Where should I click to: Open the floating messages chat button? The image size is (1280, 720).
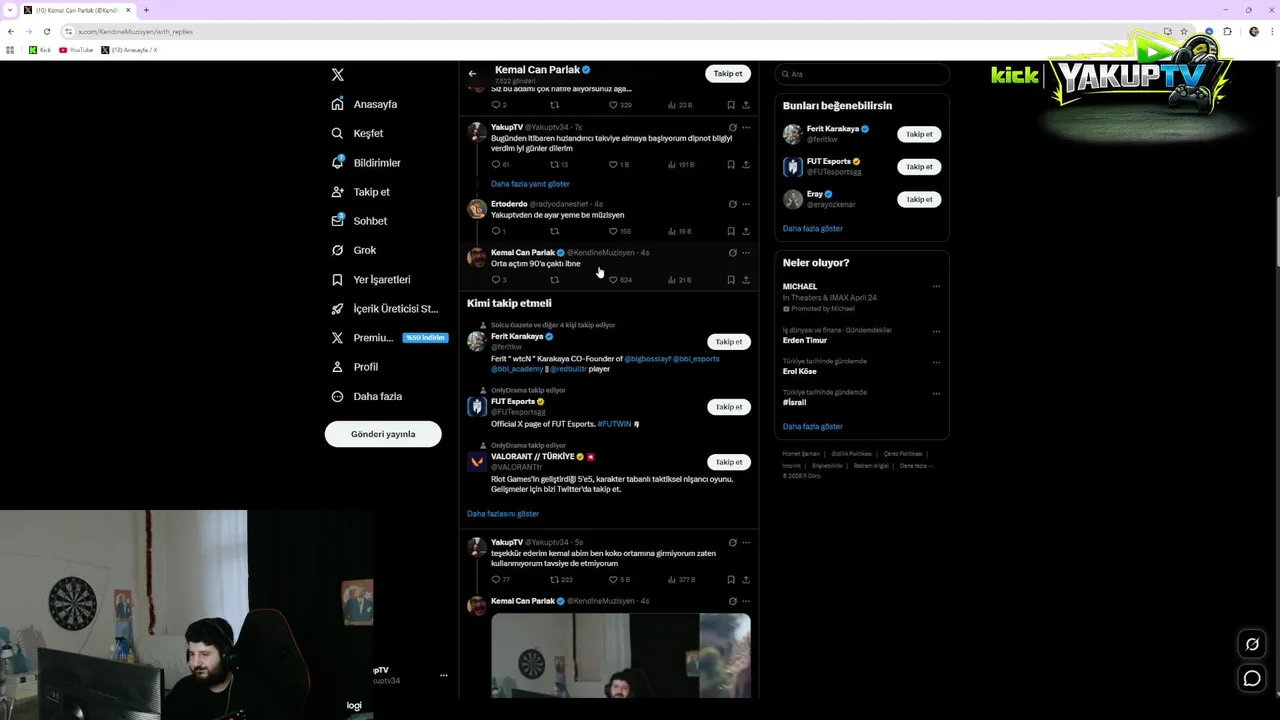coord(1252,679)
